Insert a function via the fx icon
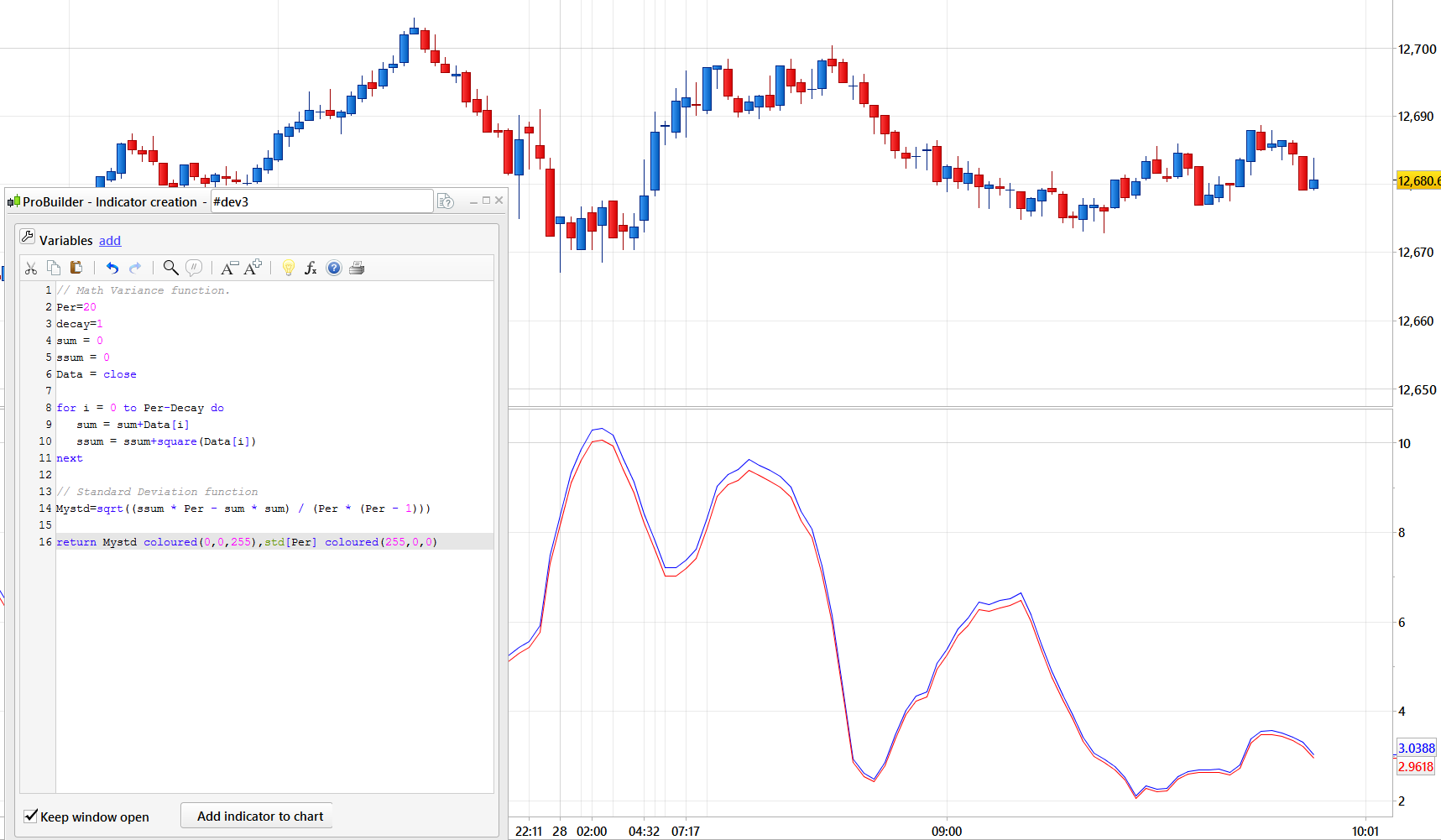 [x=311, y=268]
